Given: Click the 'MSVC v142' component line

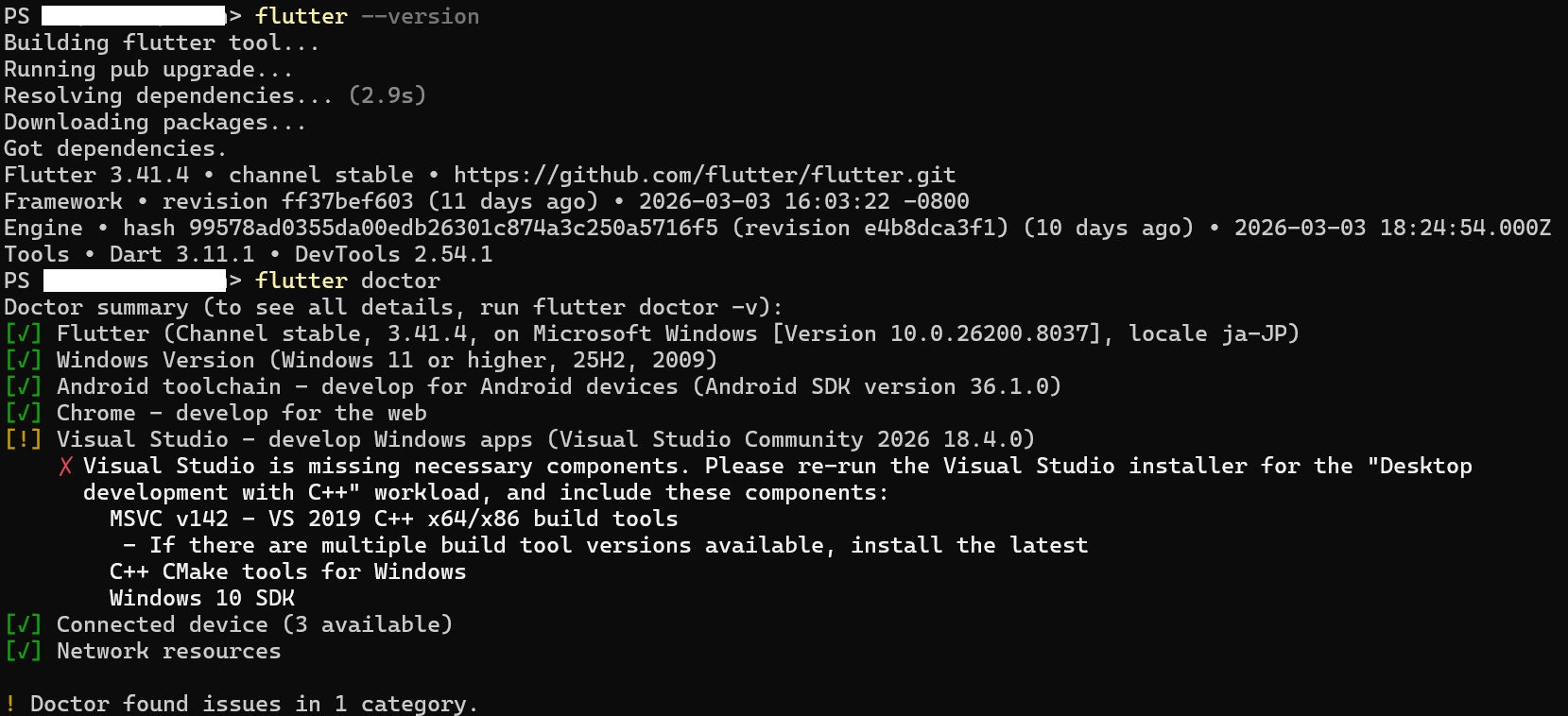Looking at the screenshot, I should [393, 519].
